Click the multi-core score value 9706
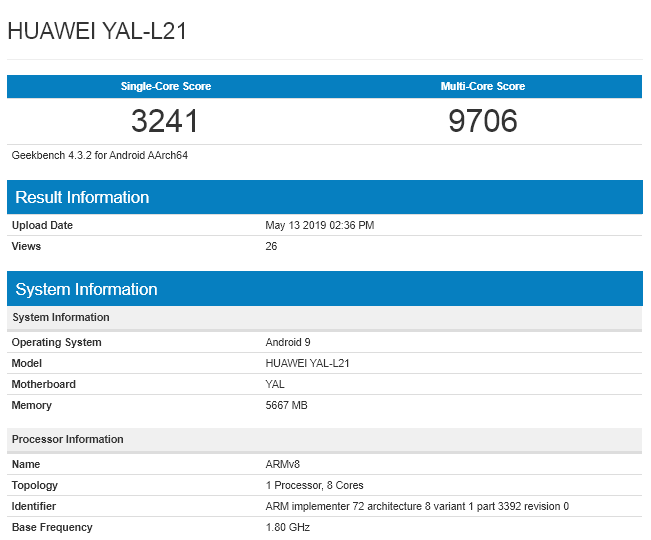The image size is (651, 540). pos(483,122)
